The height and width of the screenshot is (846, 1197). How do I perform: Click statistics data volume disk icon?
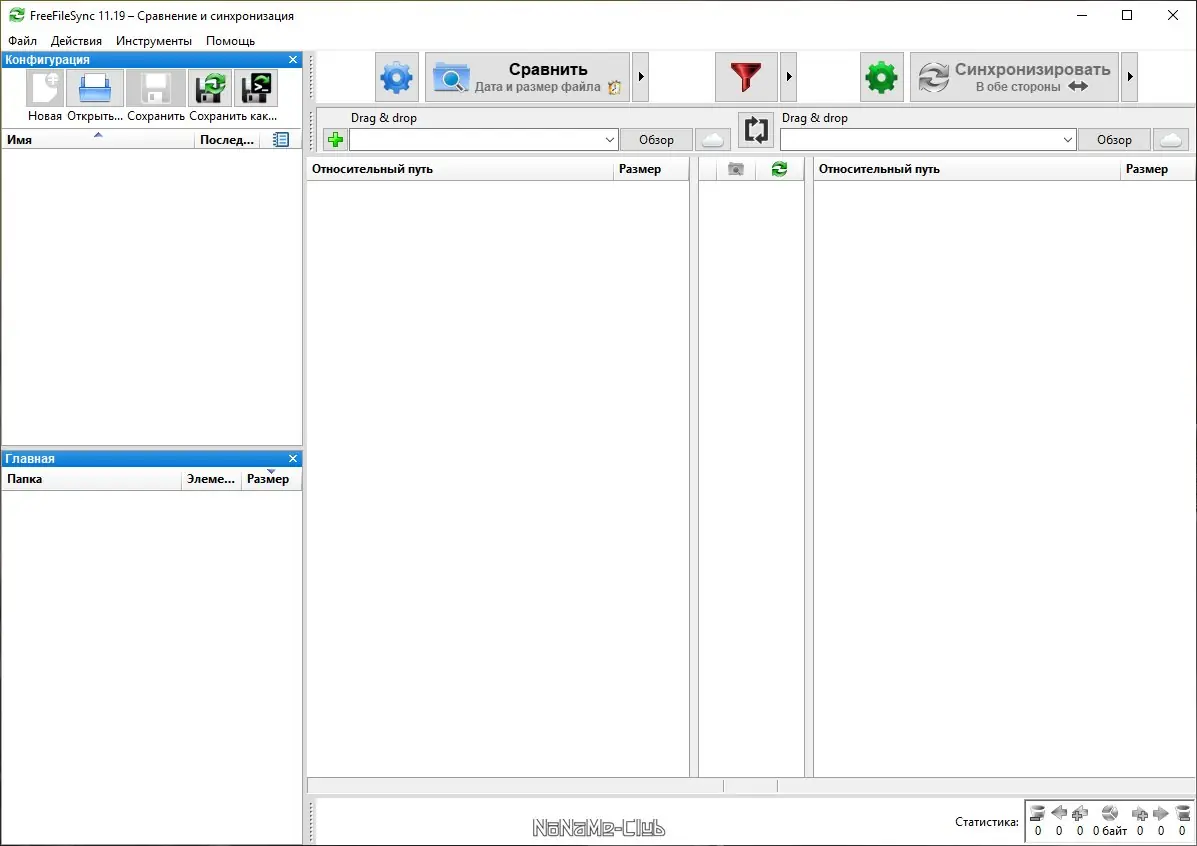[1110, 813]
